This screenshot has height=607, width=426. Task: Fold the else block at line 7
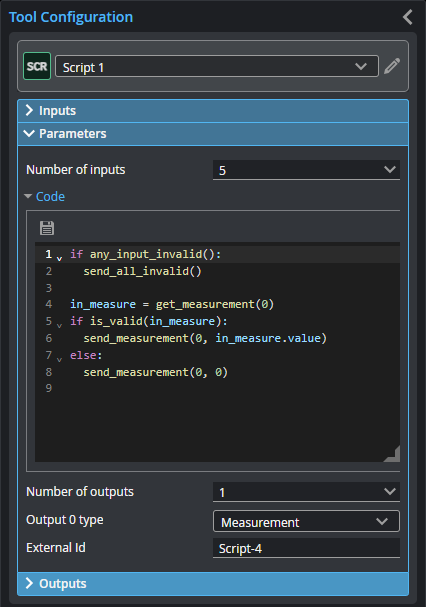[x=59, y=359]
